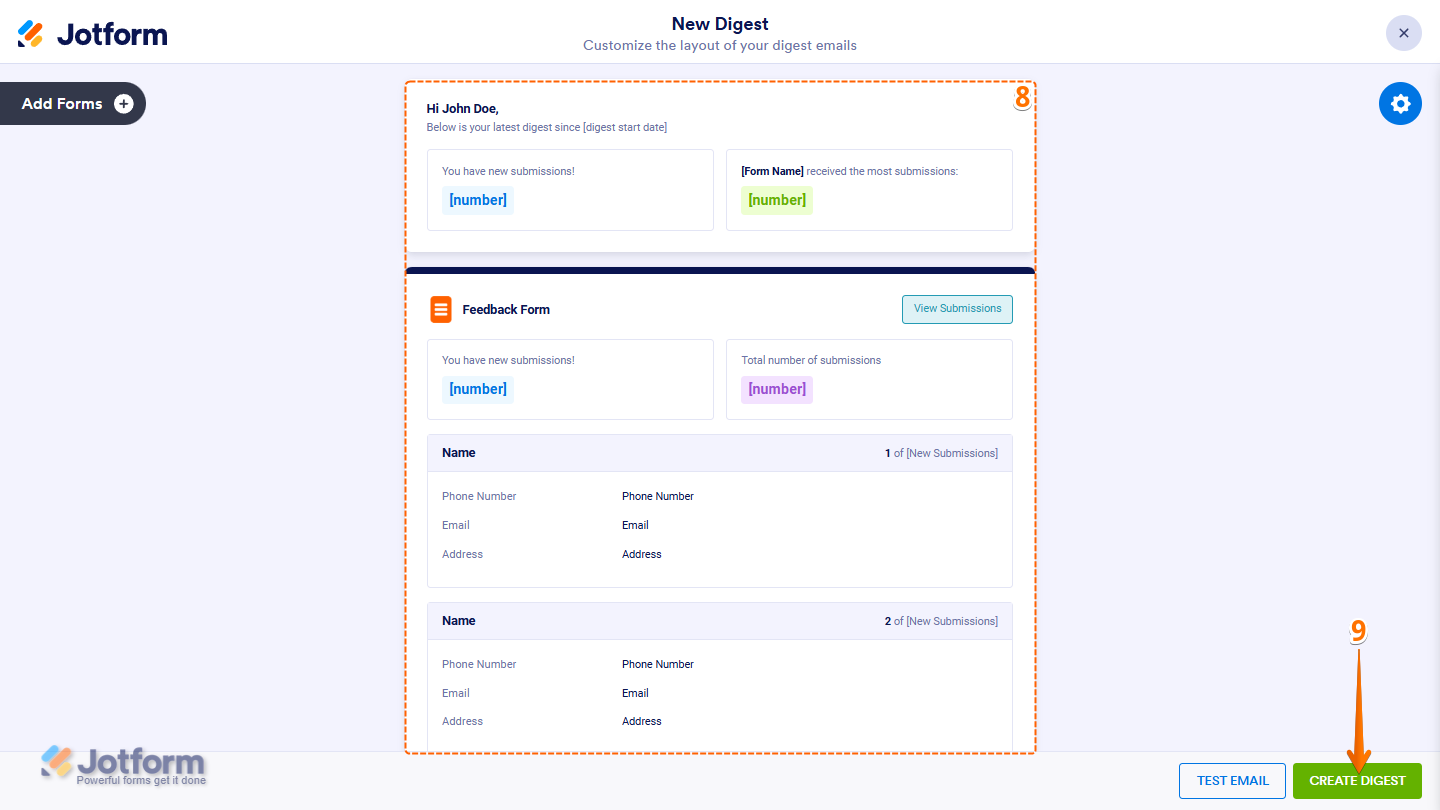This screenshot has width=1440, height=810.
Task: Send a test email with TEST EMAIL
Action: pos(1232,780)
